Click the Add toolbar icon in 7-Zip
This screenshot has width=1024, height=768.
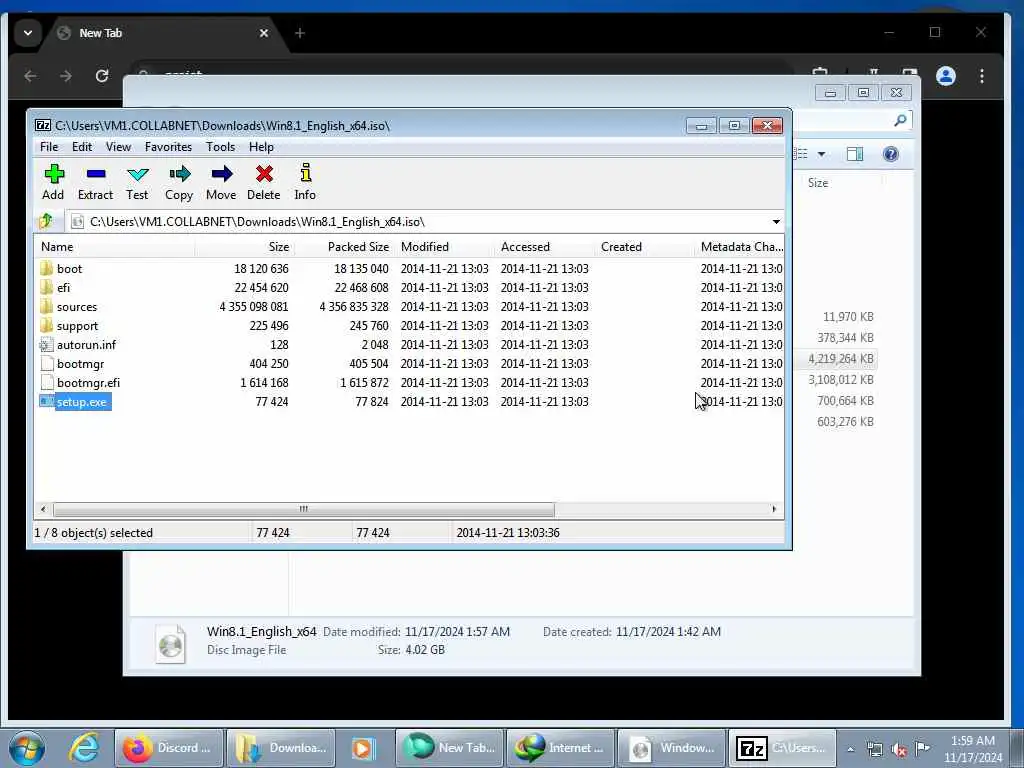[54, 182]
